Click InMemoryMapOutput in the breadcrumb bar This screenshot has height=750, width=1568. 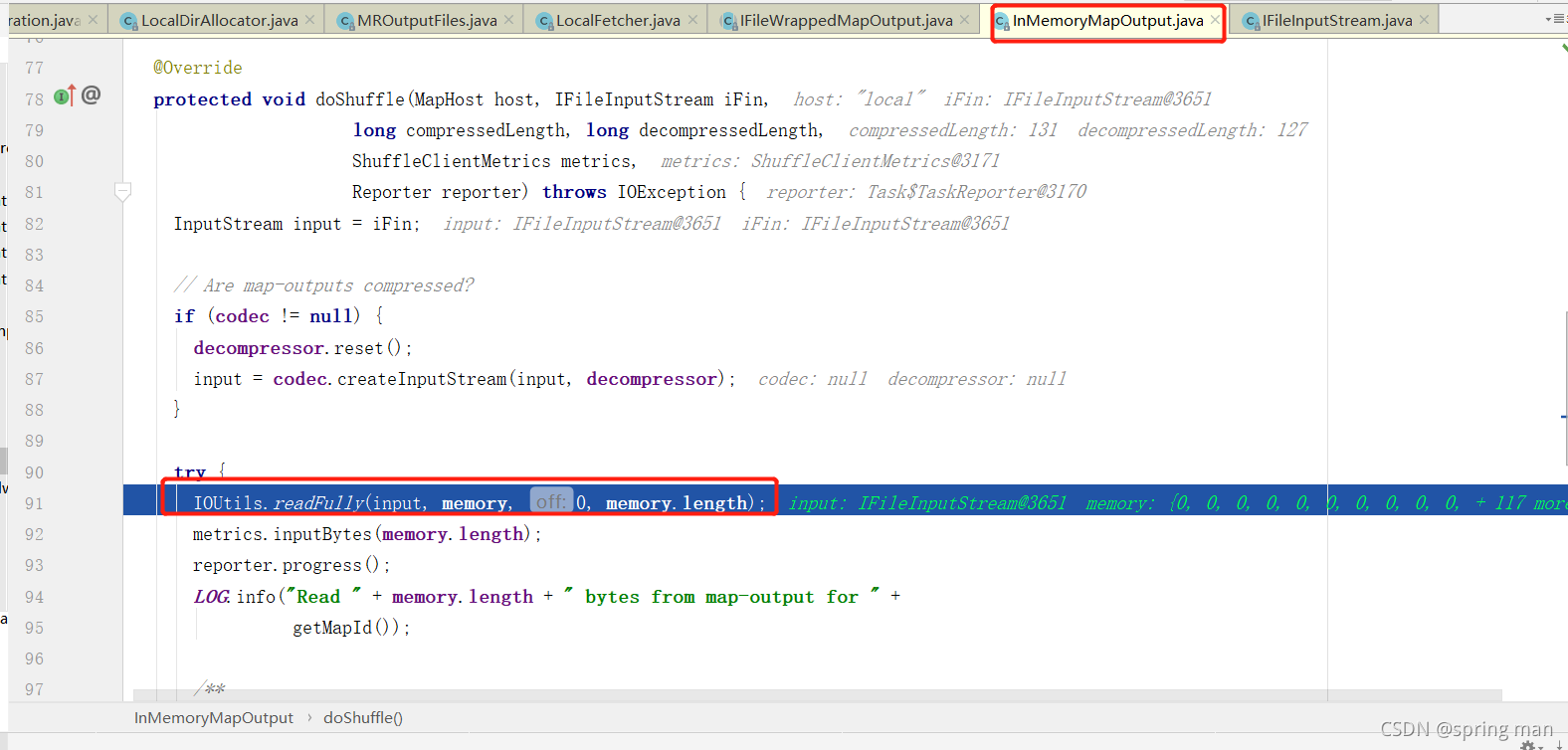coord(214,718)
